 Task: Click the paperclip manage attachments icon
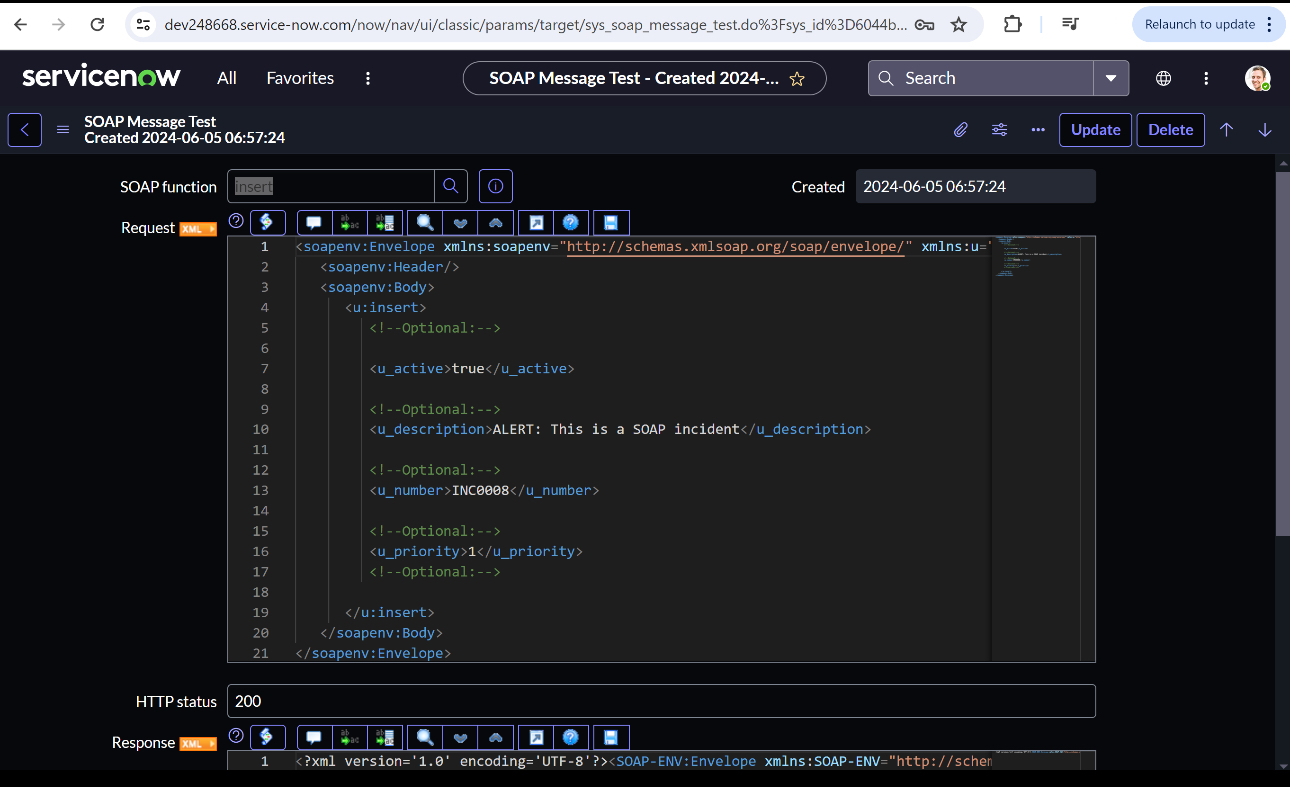point(960,130)
